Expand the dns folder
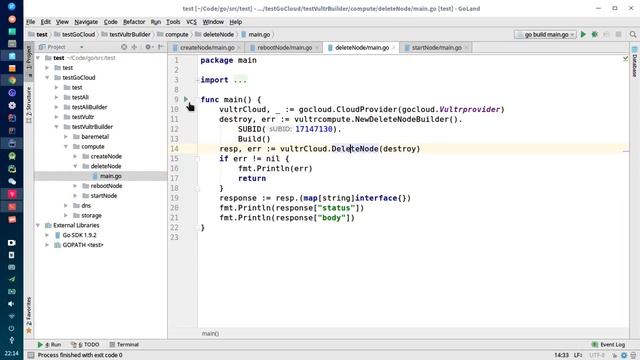This screenshot has height=360, width=640. pyautogui.click(x=66, y=206)
